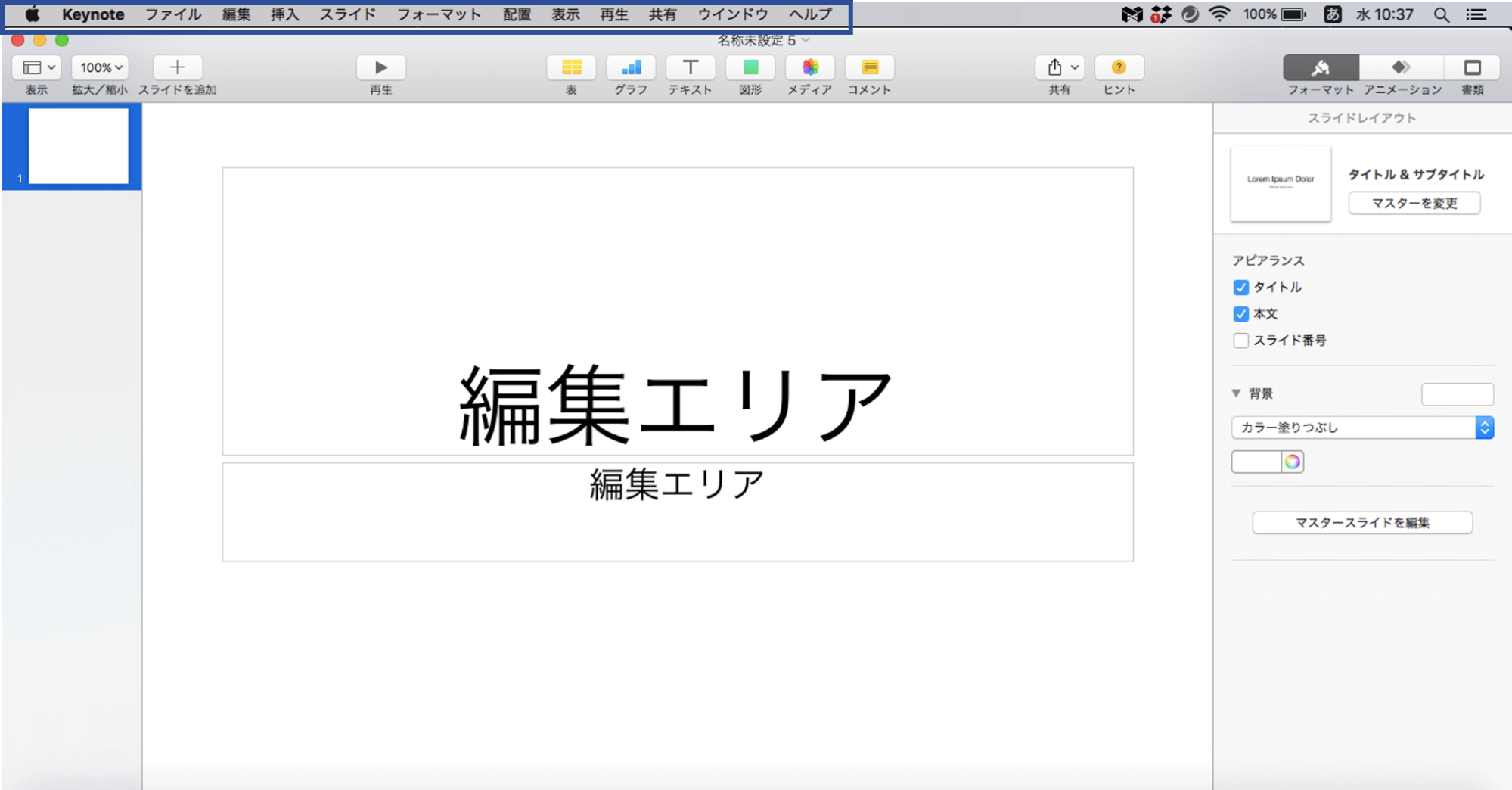Start the slideshow with the 再生 button

380,67
